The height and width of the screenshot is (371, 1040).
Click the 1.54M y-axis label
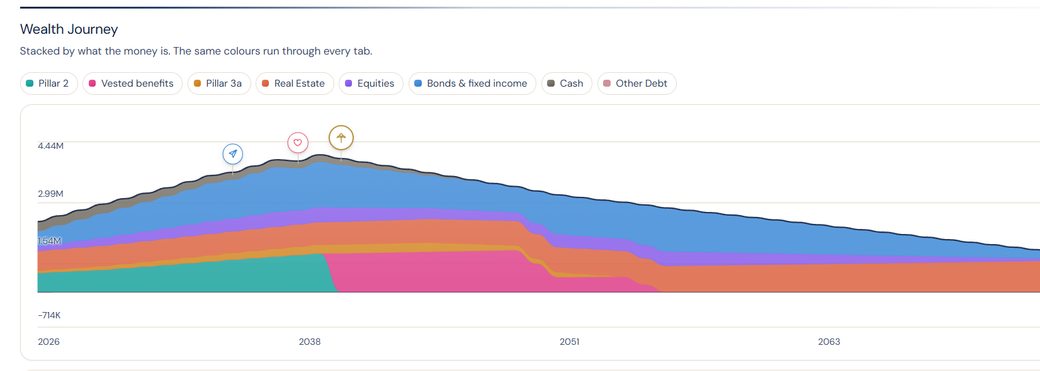[x=49, y=241]
